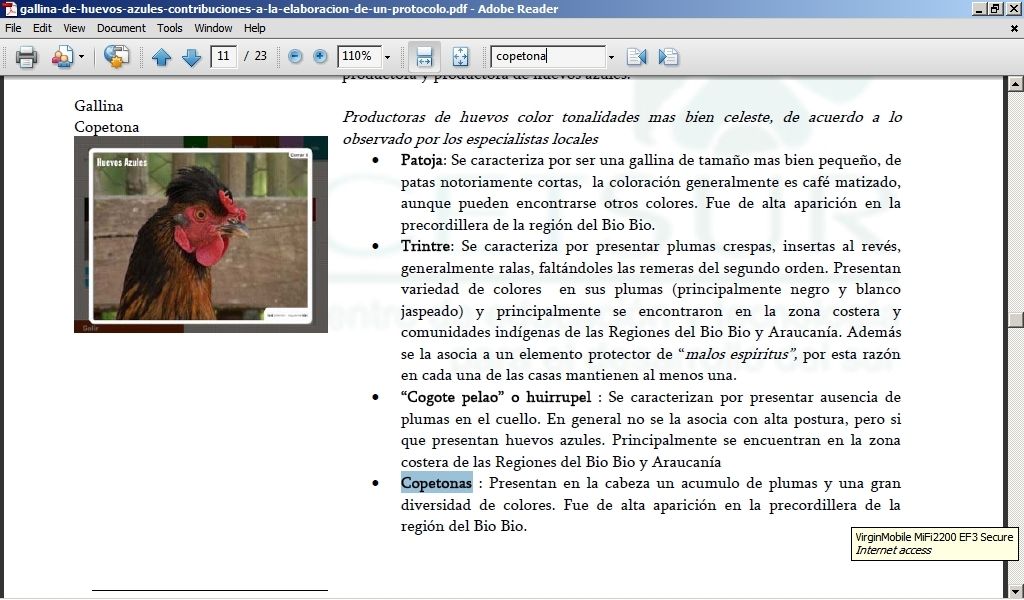This screenshot has height=600, width=1024.
Task: Click the page number field showing 11
Action: [224, 56]
